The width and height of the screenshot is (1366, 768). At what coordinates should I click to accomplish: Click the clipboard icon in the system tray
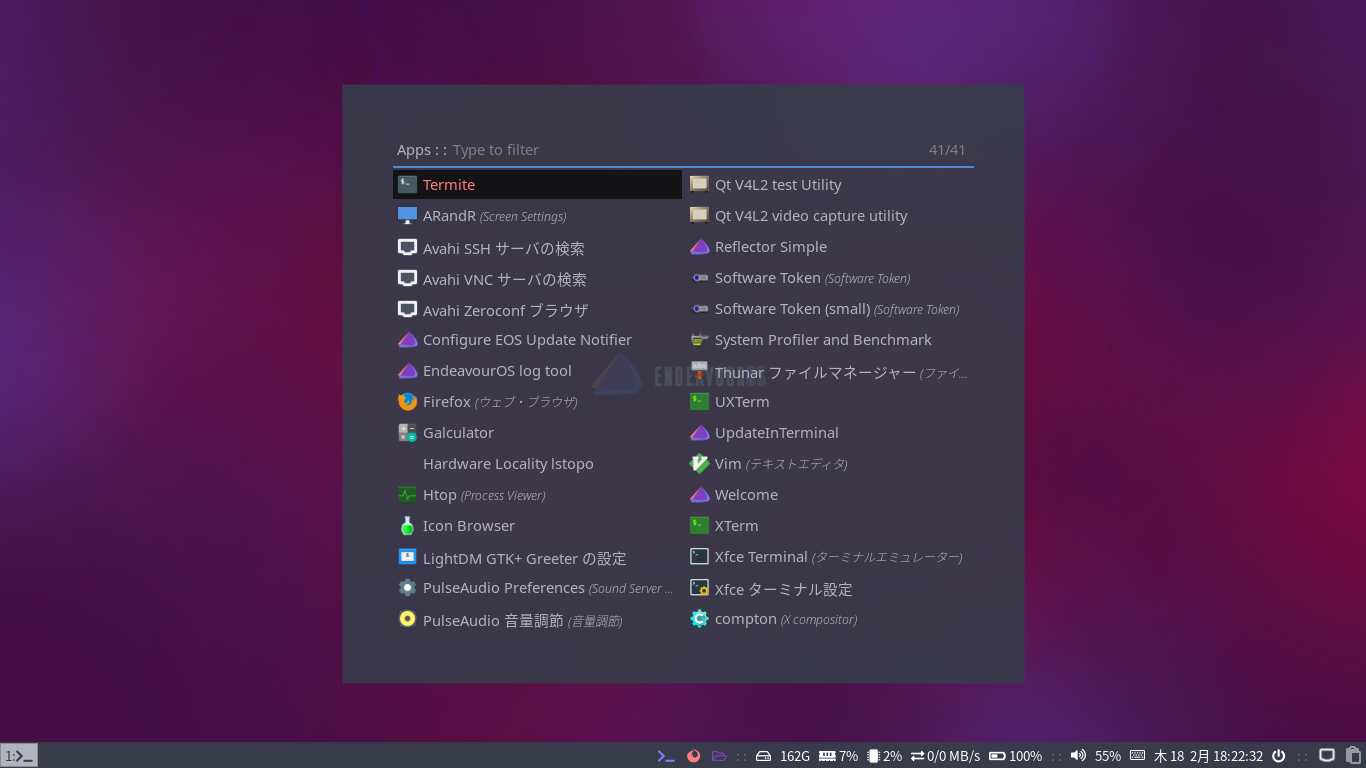click(x=1353, y=756)
